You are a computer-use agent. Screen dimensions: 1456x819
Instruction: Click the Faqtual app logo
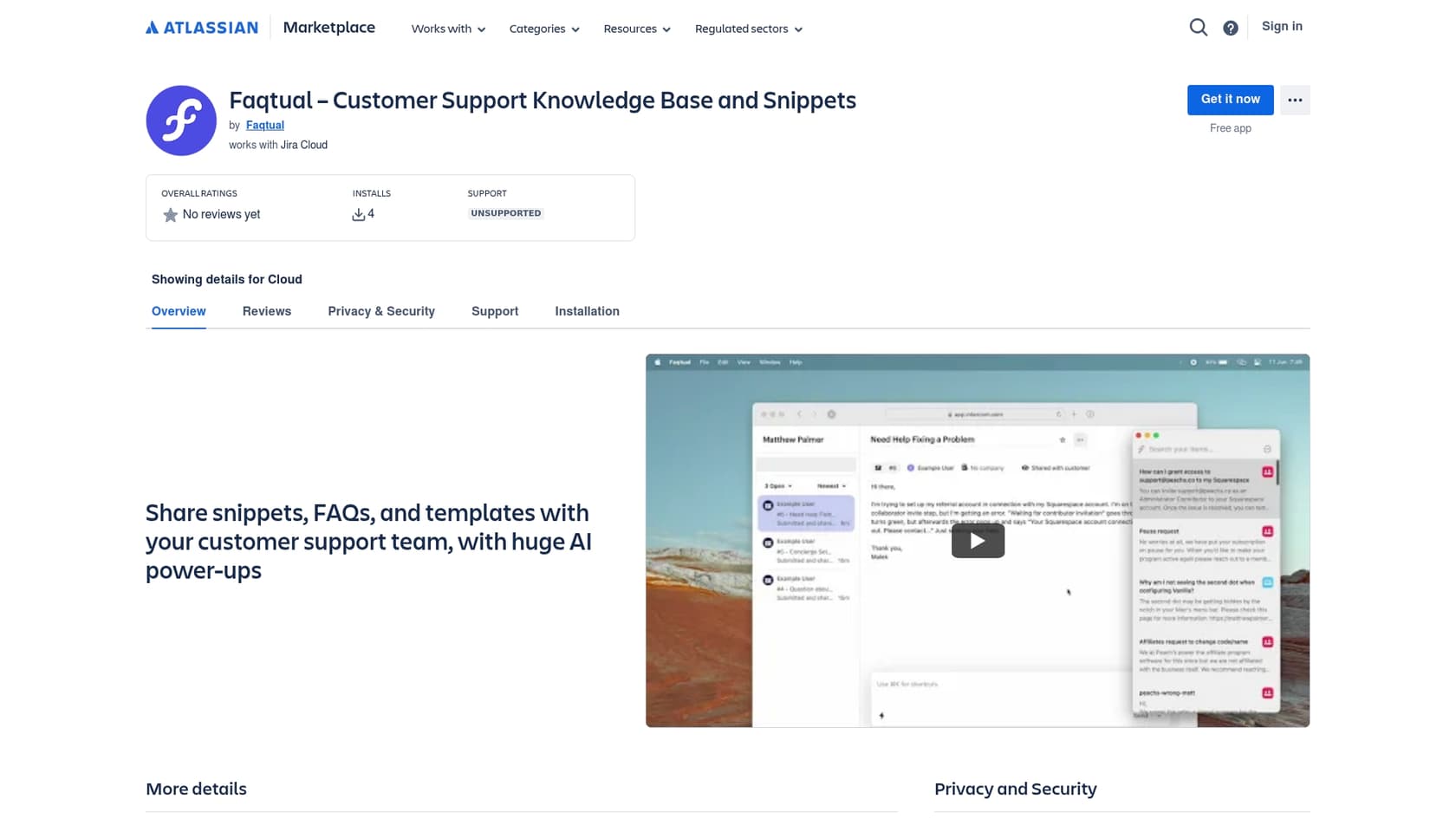181,120
